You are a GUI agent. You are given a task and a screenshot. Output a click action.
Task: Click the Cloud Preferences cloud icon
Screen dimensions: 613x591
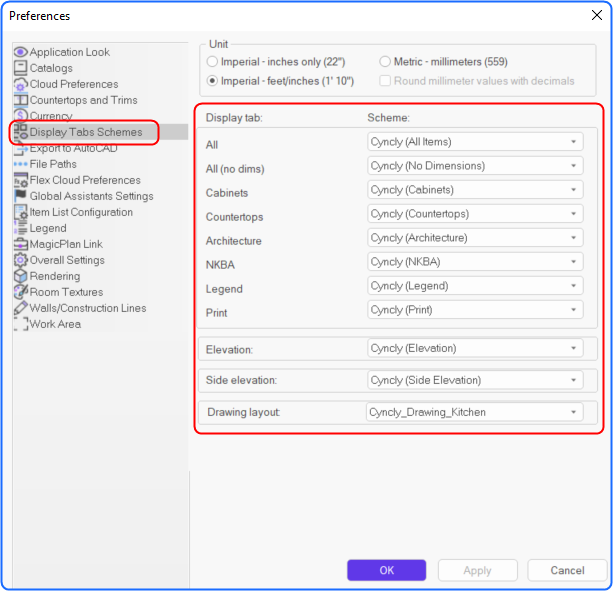(21, 84)
